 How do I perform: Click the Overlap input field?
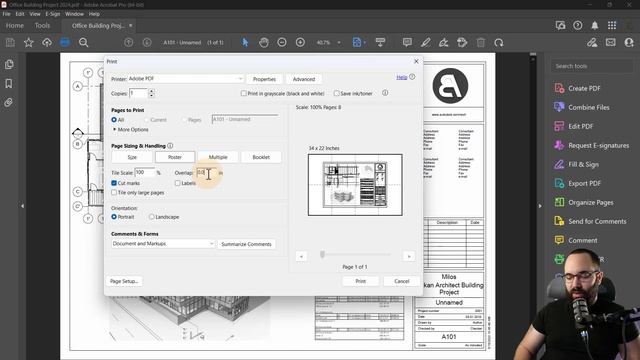207,173
